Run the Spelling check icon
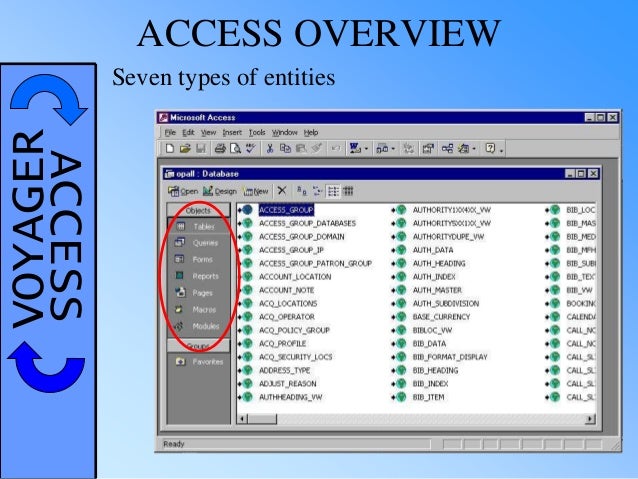638x479 pixels. point(250,148)
